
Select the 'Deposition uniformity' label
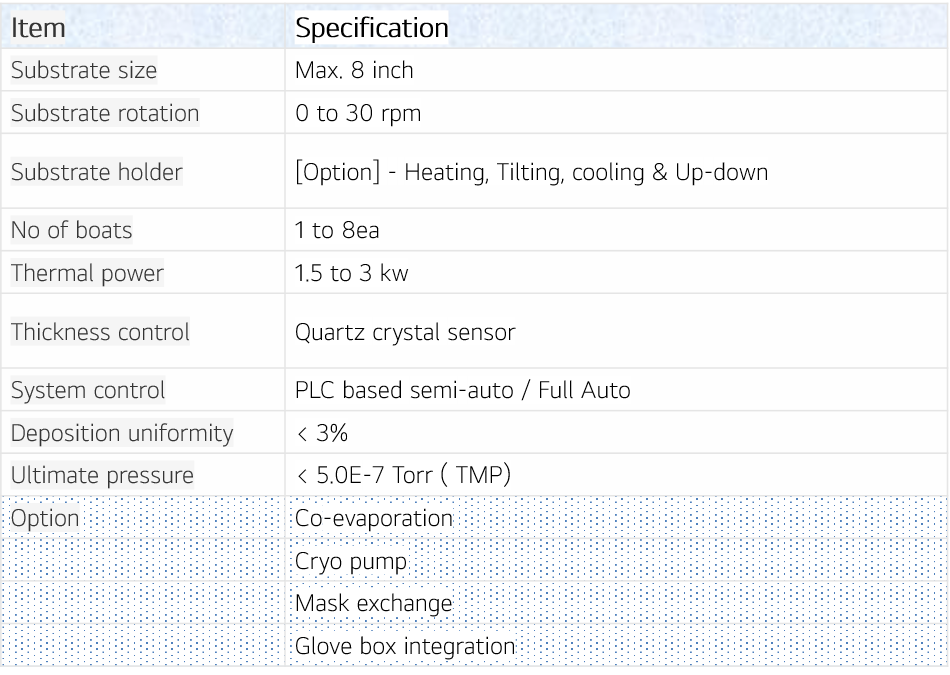pos(122,433)
